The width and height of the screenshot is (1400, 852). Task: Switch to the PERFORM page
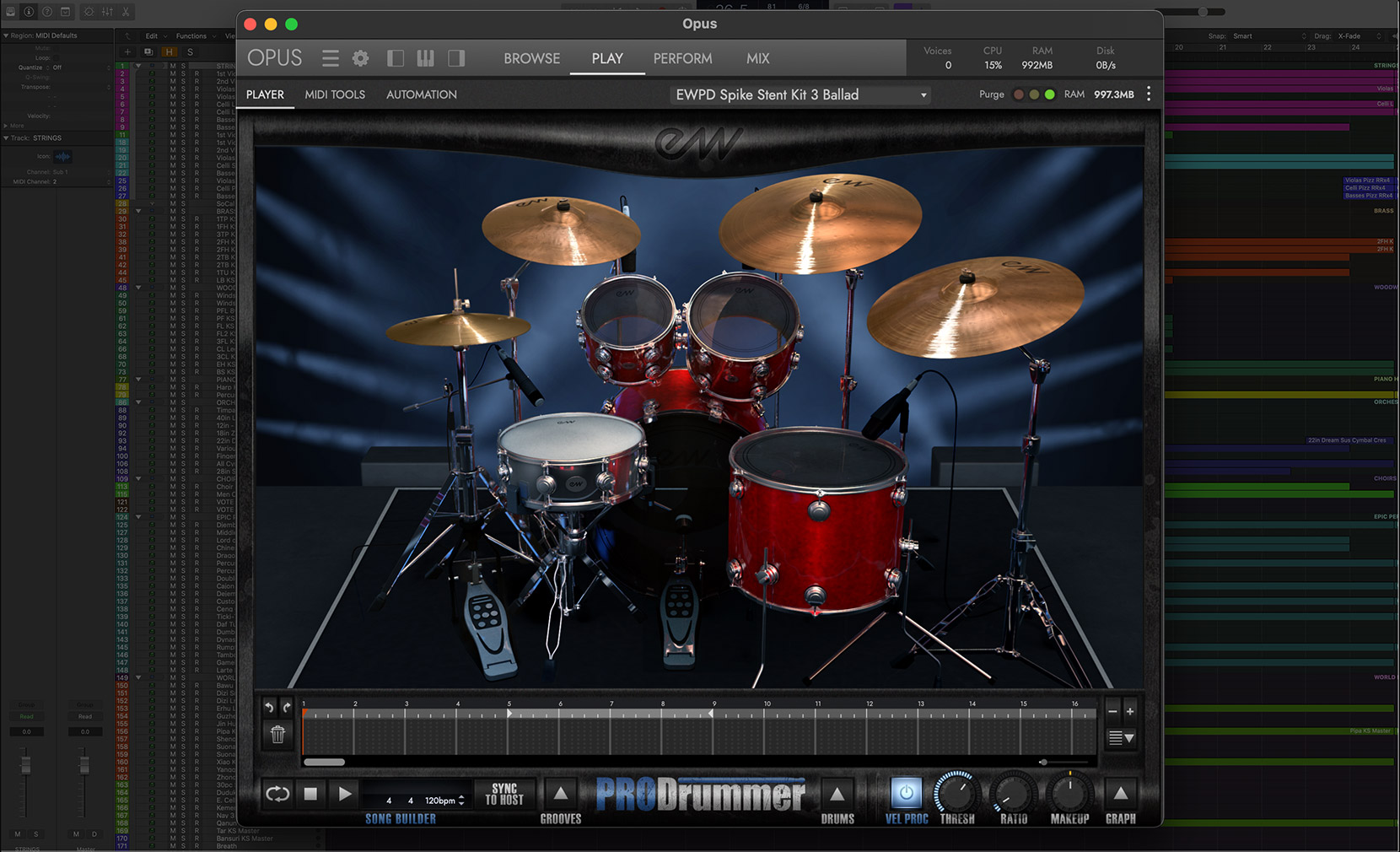click(x=682, y=58)
